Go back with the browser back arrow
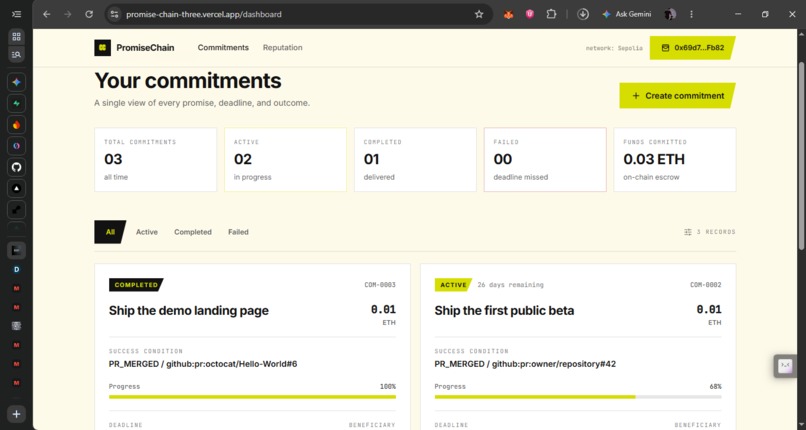Viewport: 806px width, 430px height. click(x=47, y=14)
